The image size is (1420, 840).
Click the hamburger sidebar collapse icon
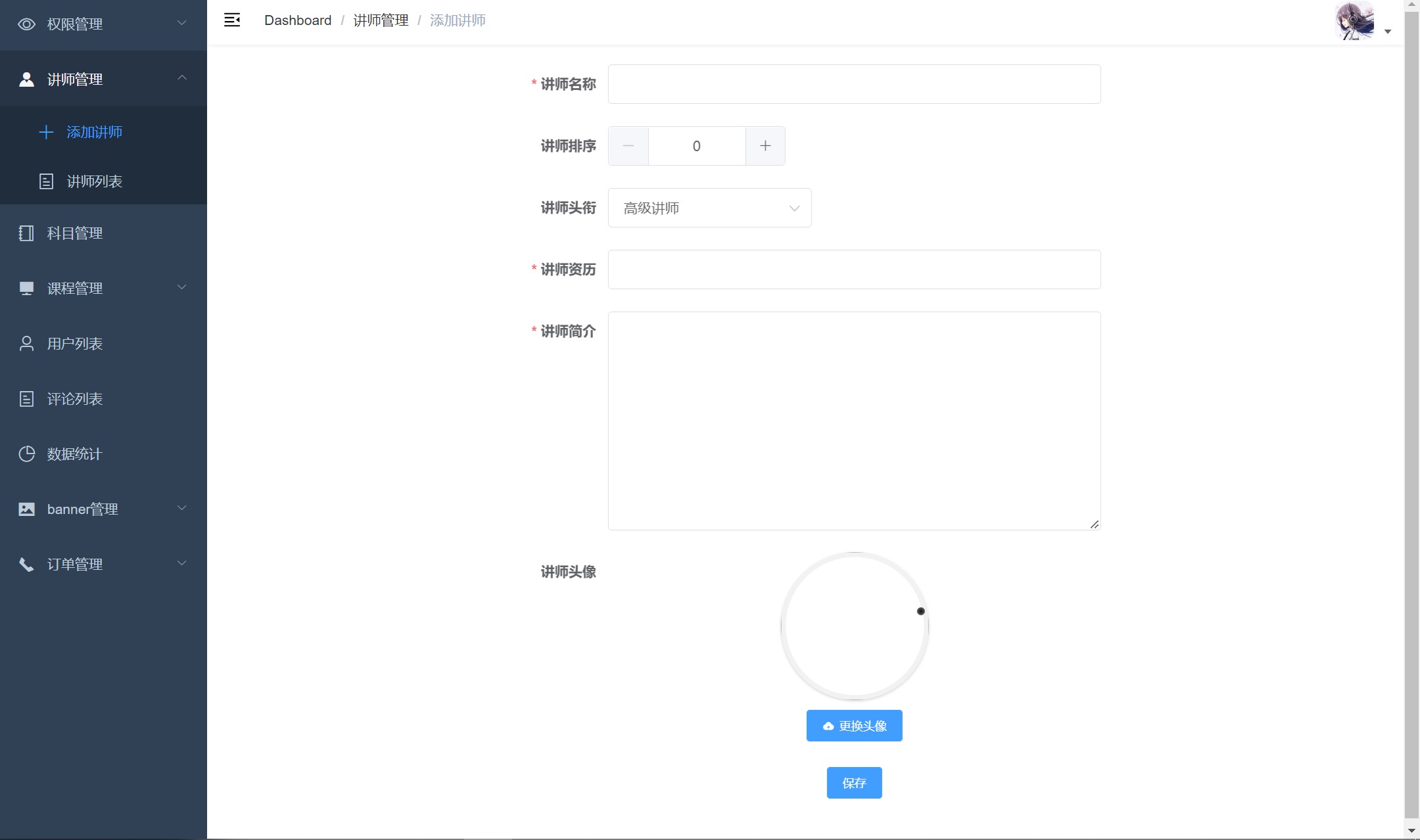point(231,20)
